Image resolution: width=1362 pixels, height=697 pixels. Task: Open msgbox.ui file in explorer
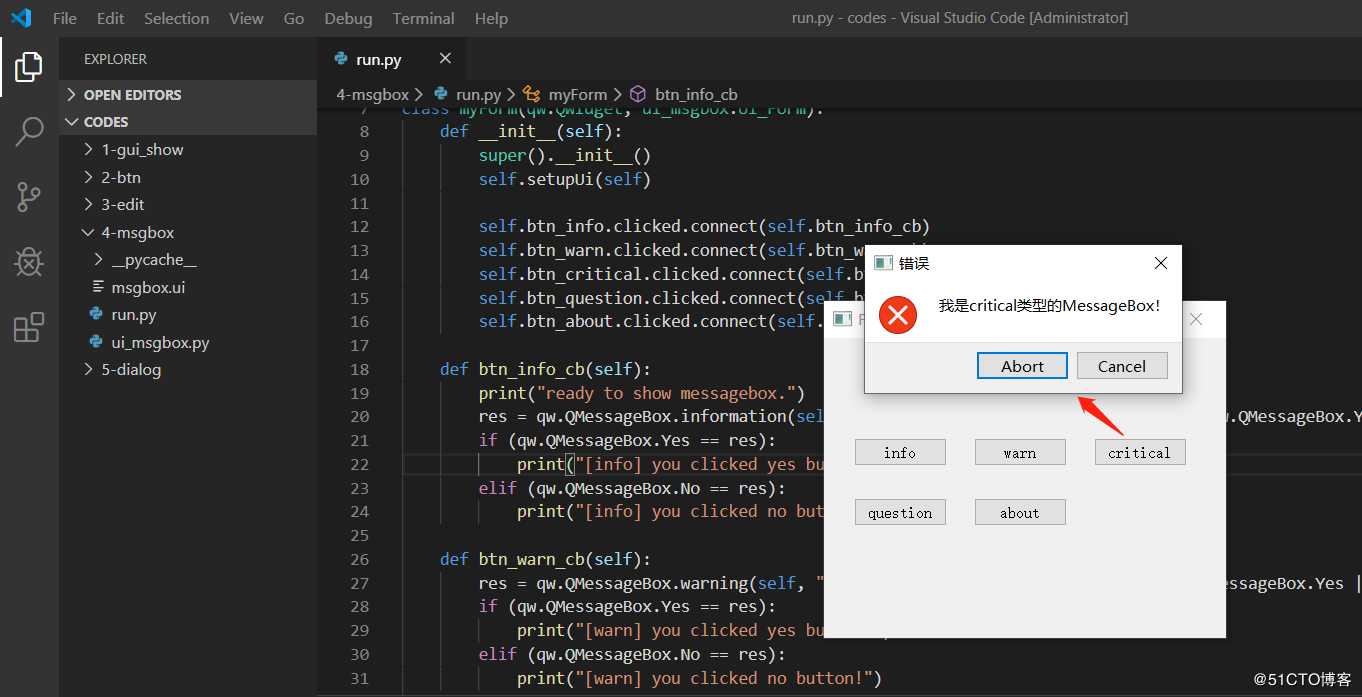pos(188,287)
